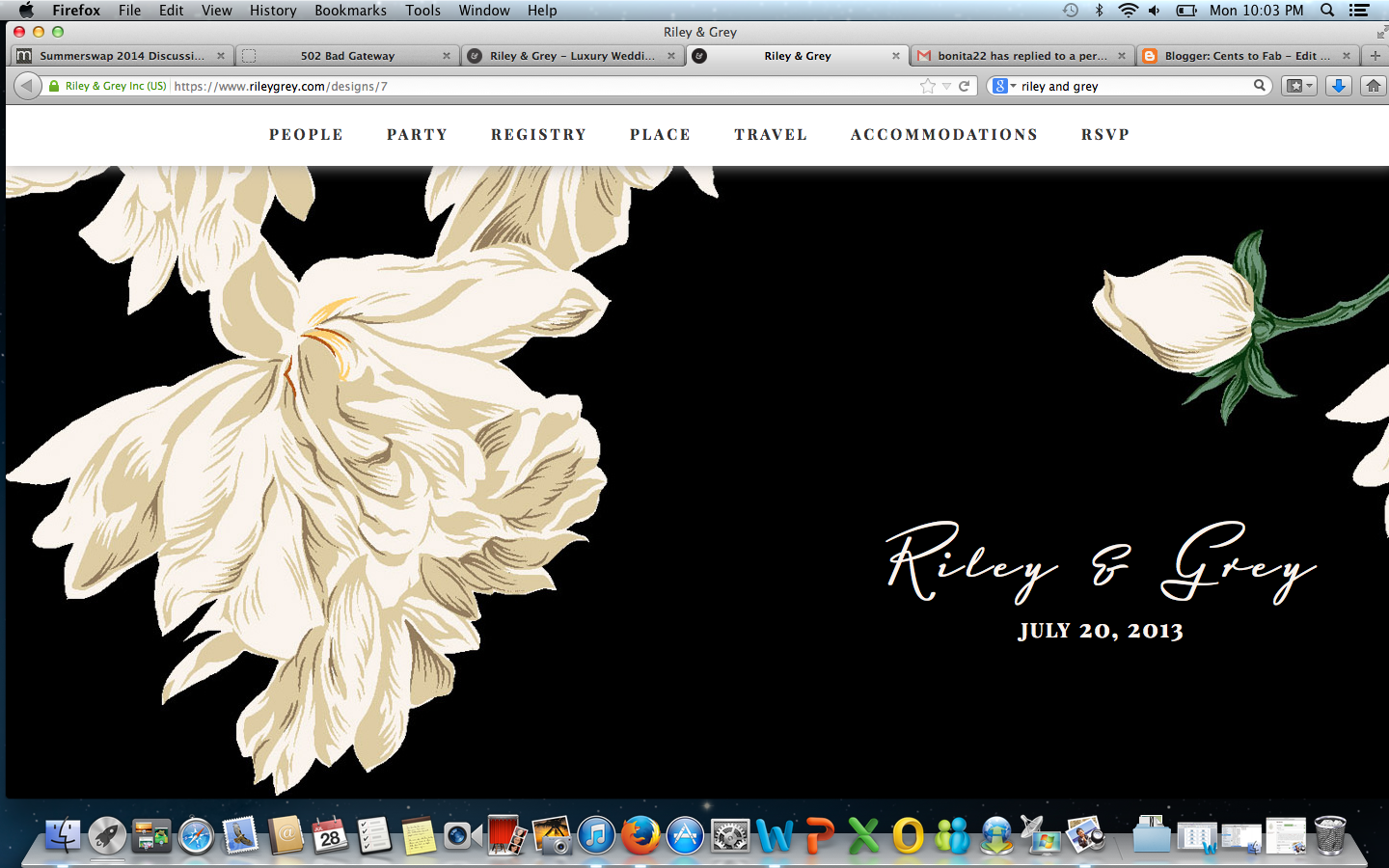The height and width of the screenshot is (868, 1389).
Task: Open the search engine dropdown next to Google icon
Action: pos(1013,86)
